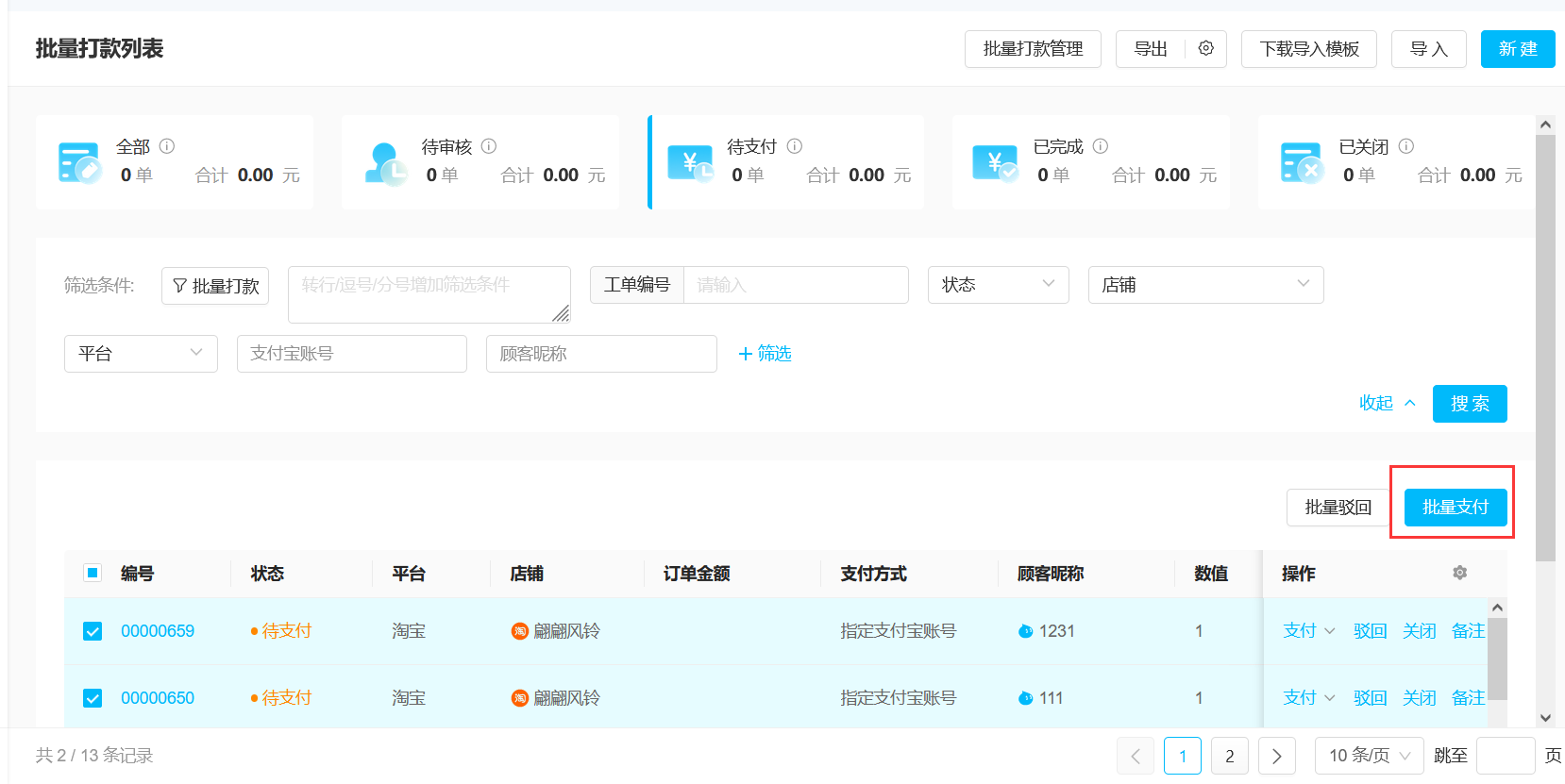Click the 新建 button

coord(1518,49)
